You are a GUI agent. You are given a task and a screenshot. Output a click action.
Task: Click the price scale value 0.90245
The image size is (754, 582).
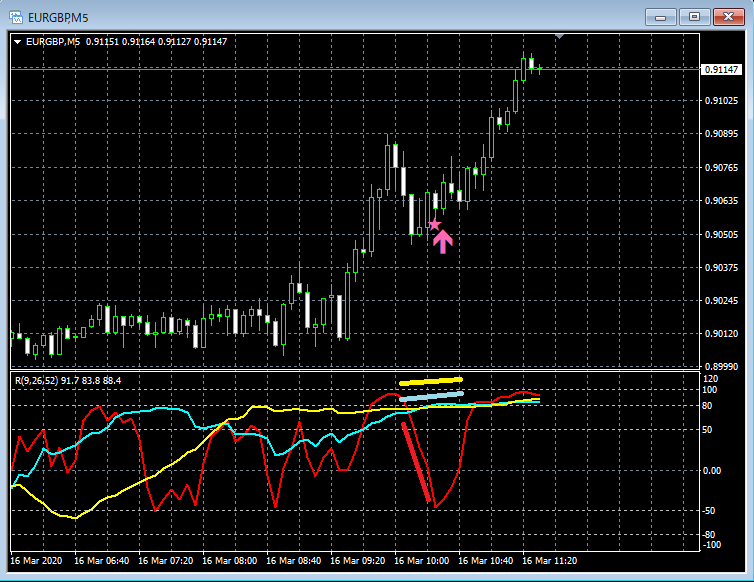pos(721,300)
